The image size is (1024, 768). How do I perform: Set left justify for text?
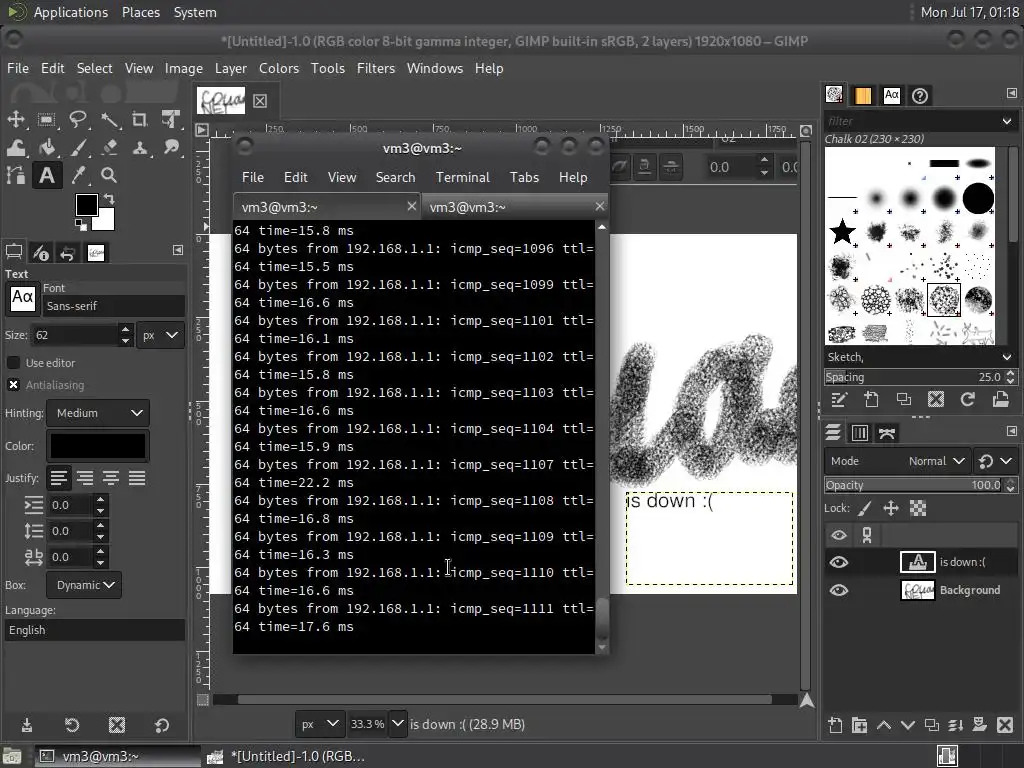[x=59, y=479]
